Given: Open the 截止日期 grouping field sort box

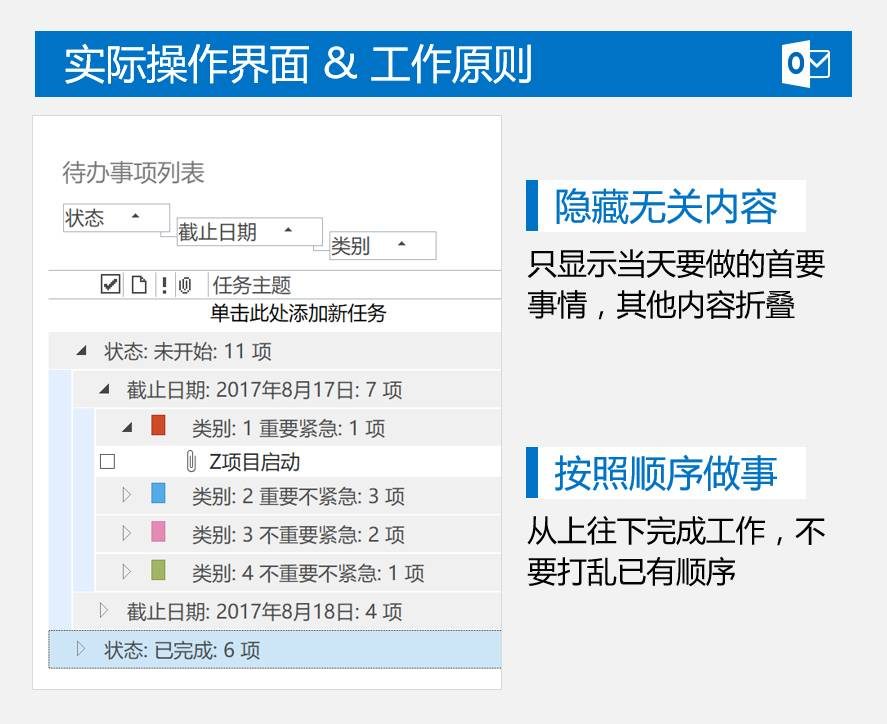Looking at the screenshot, I should point(249,231).
